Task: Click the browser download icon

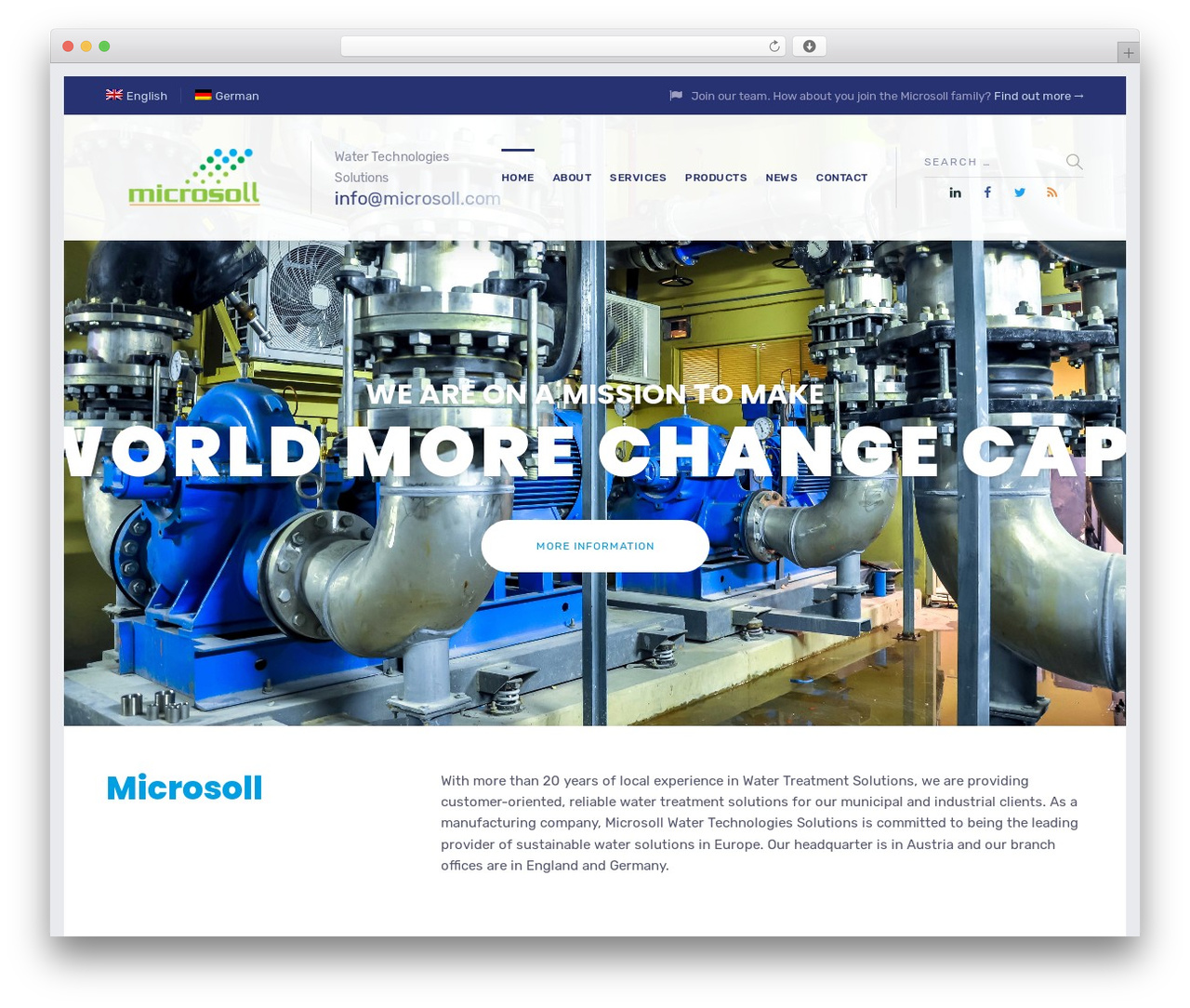Action: [x=809, y=46]
